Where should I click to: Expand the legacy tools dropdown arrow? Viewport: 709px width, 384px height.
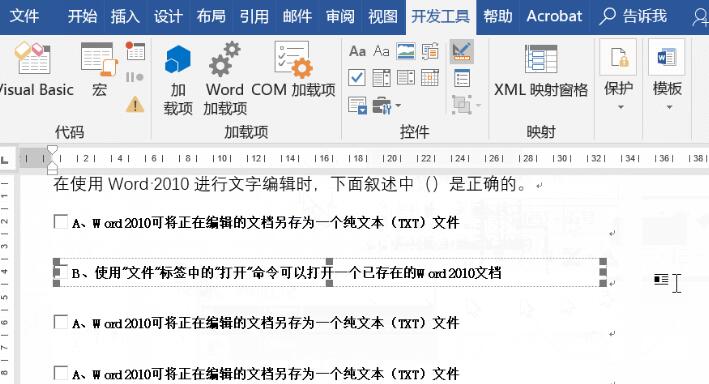click(398, 106)
